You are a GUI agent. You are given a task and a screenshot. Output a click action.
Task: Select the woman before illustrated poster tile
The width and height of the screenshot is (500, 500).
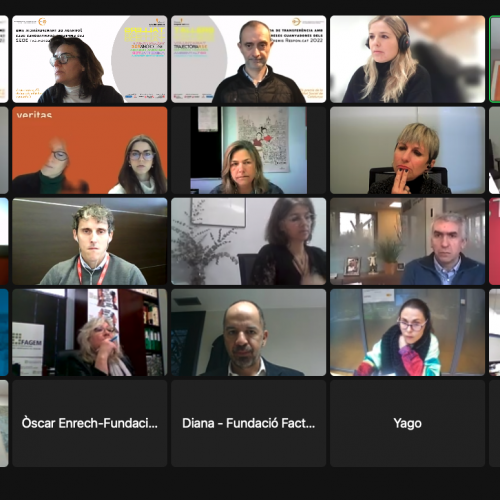coord(249,150)
